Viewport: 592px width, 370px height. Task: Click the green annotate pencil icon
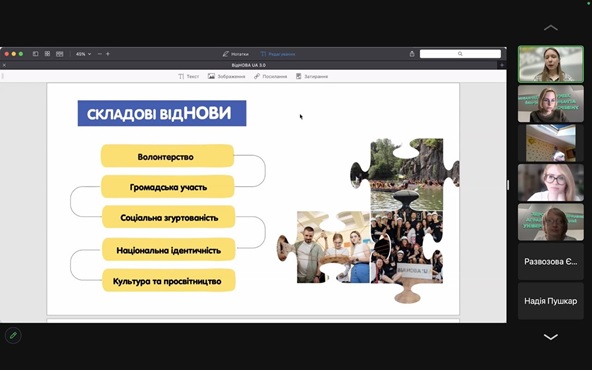(x=13, y=335)
